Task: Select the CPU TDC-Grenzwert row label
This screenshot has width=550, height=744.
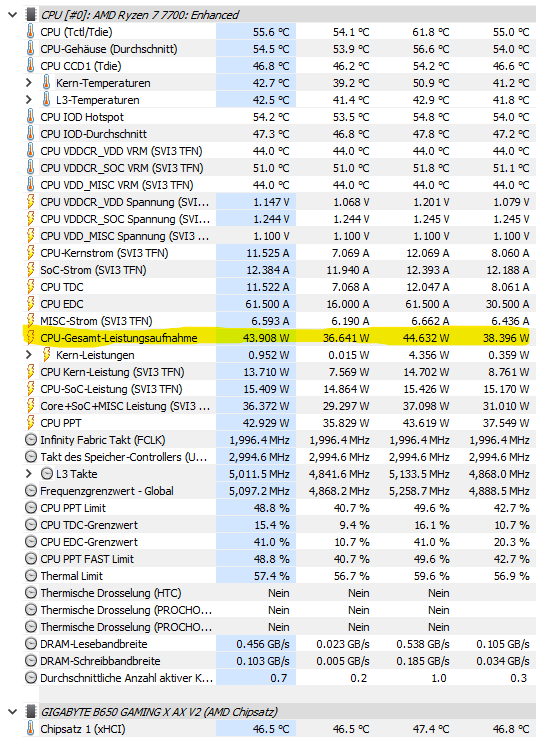Action: pyautogui.click(x=89, y=525)
